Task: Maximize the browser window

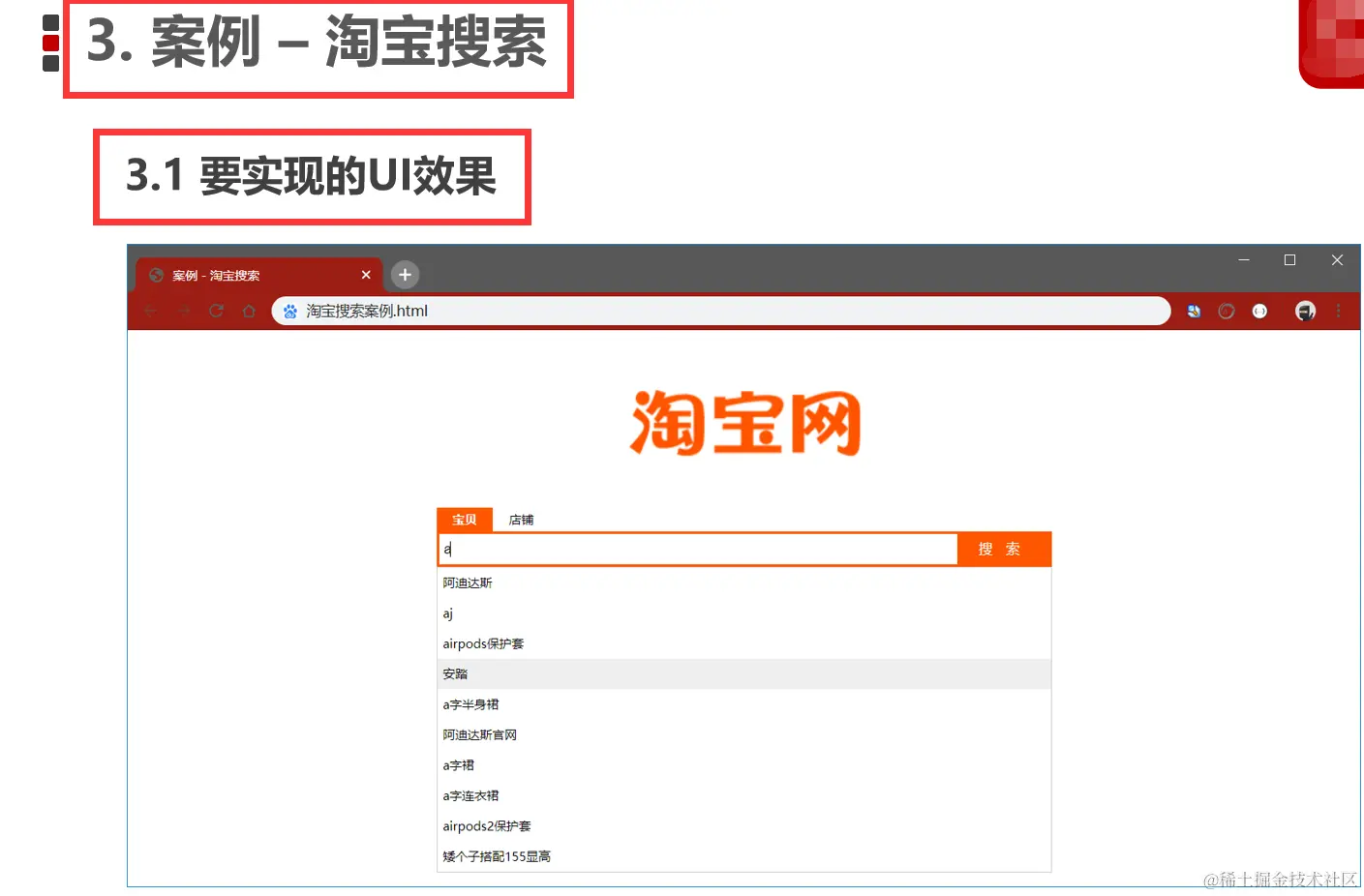Action: pos(1289,259)
